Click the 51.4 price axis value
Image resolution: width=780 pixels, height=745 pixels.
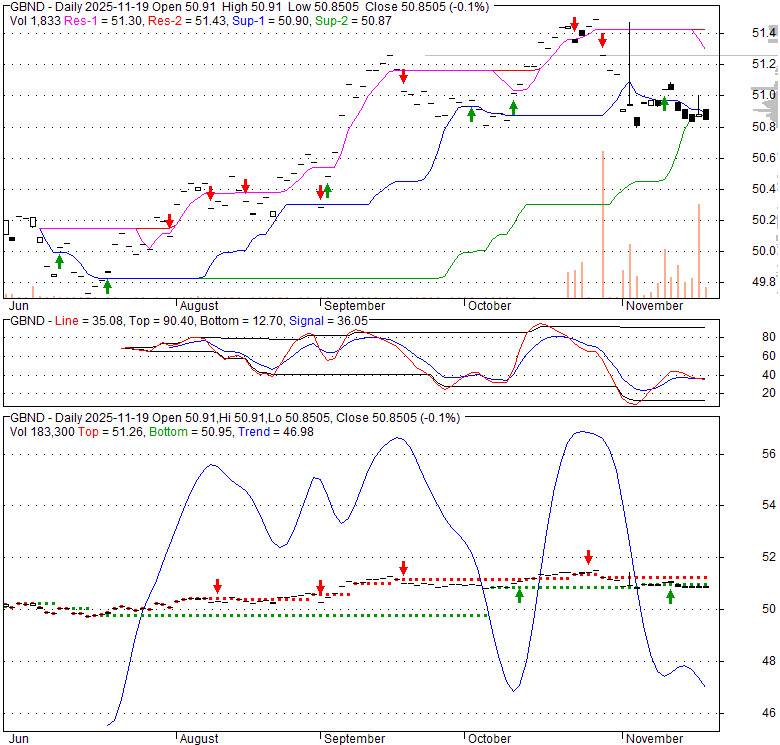pyautogui.click(x=763, y=34)
